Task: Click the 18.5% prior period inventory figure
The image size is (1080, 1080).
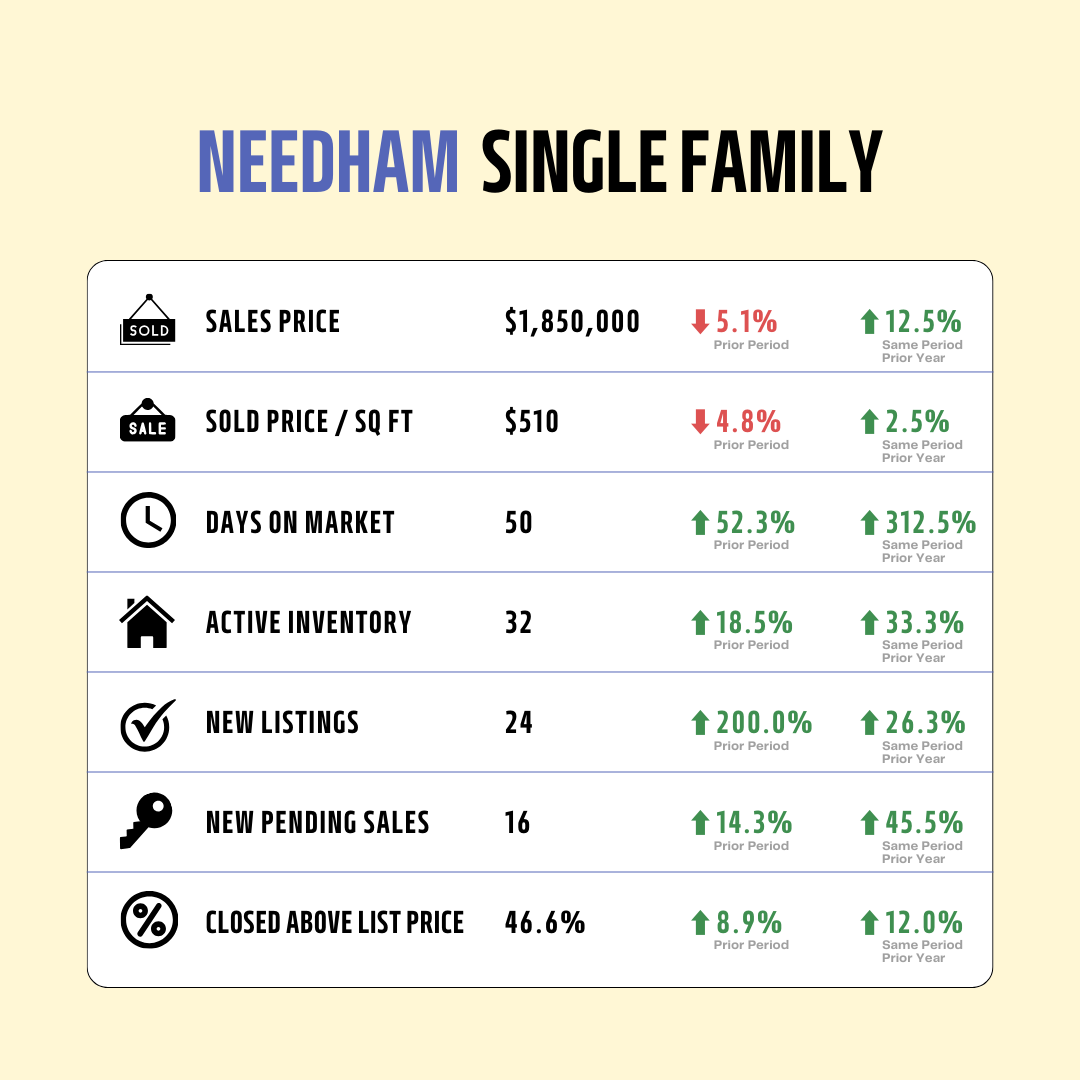Action: click(x=754, y=623)
